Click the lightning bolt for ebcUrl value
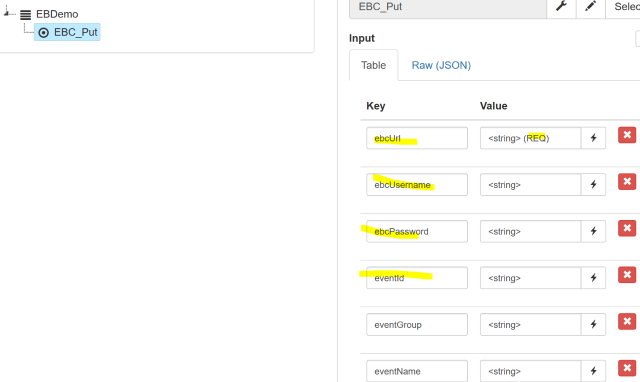The image size is (640, 382). pos(593,138)
